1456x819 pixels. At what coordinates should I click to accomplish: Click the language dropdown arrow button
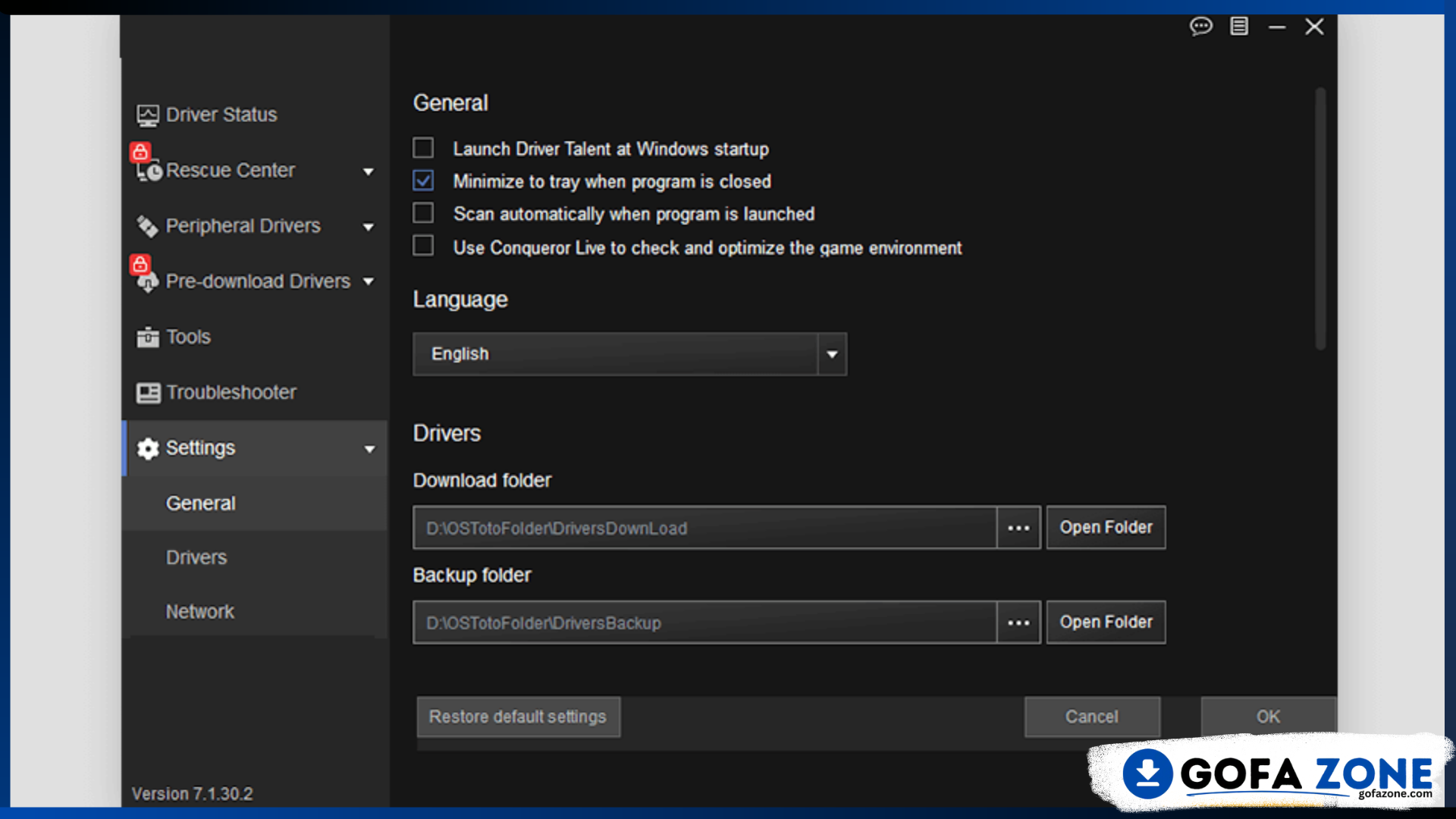tap(832, 354)
